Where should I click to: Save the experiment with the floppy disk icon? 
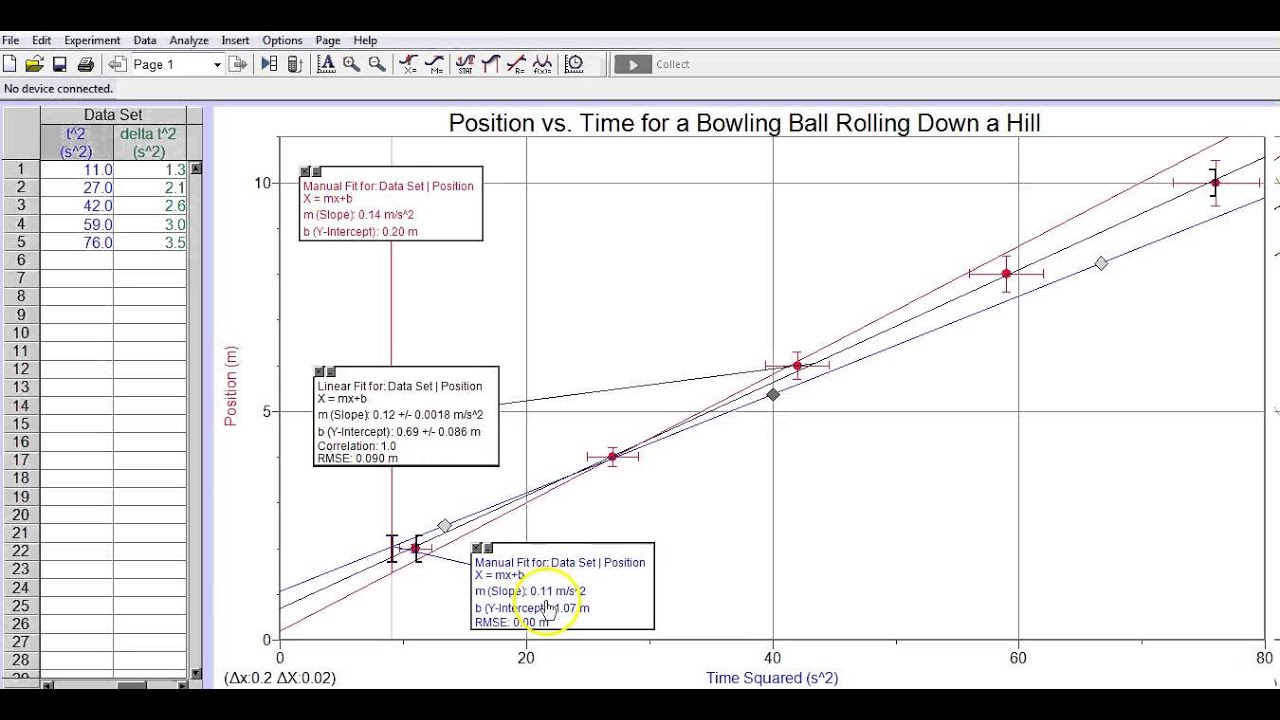(60, 64)
